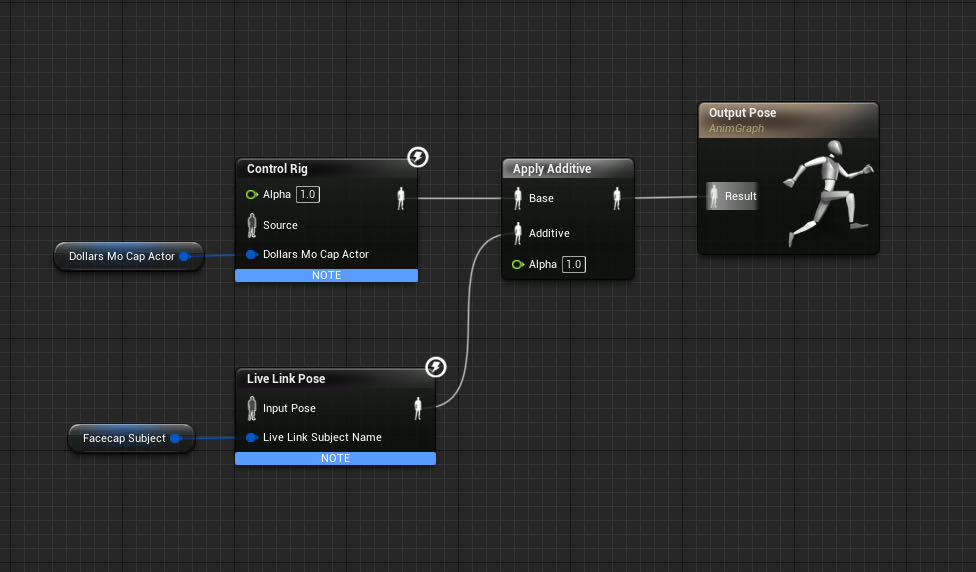Click the Control Rig Alpha value field
The height and width of the screenshot is (572, 976).
pos(308,195)
